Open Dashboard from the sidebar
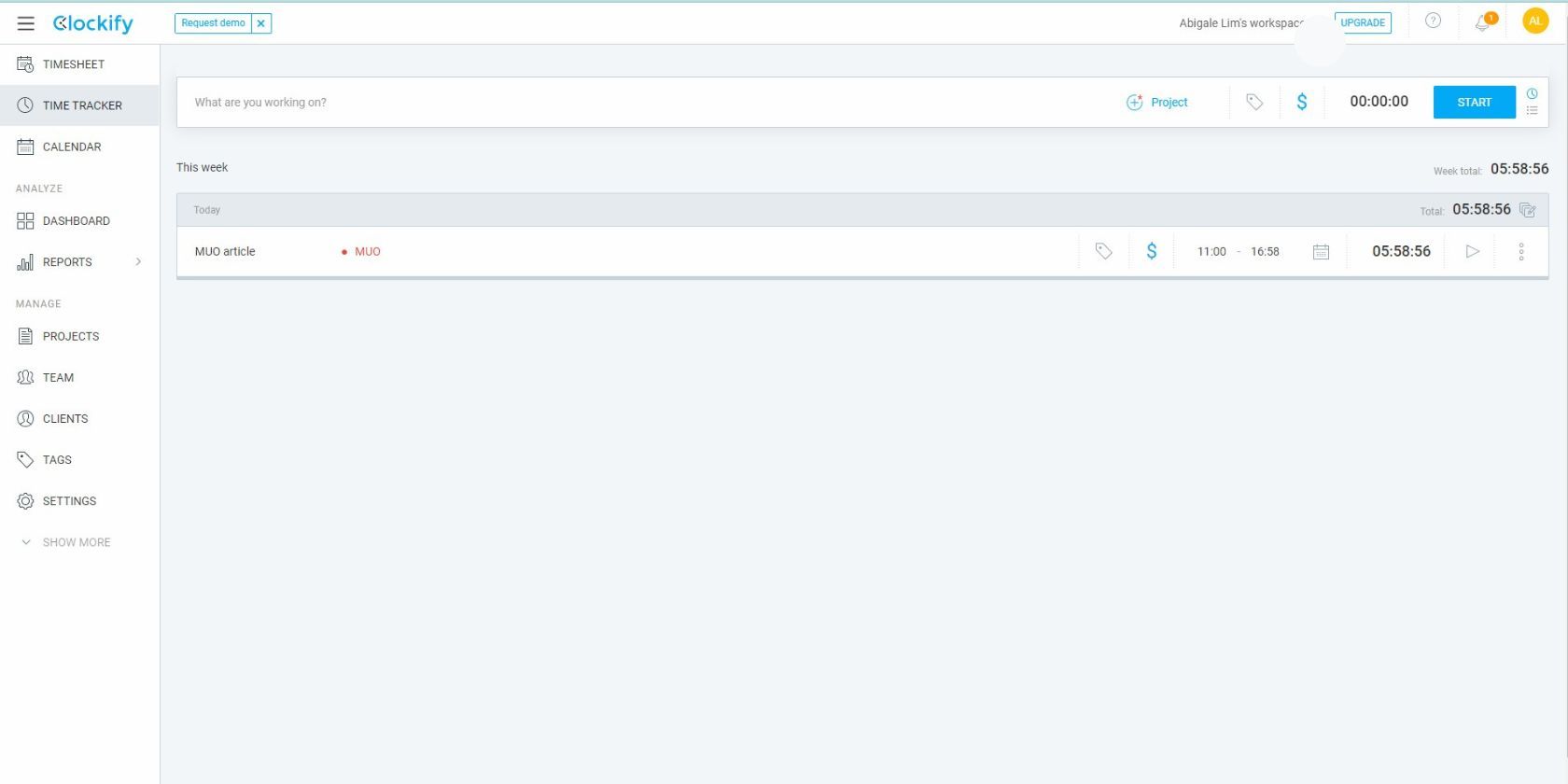The width and height of the screenshot is (1568, 784). pos(79,221)
